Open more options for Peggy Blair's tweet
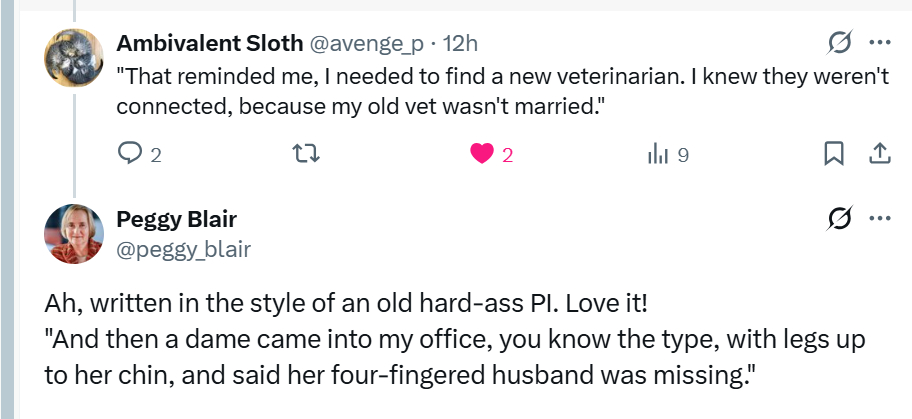This screenshot has height=419, width=912. (880, 218)
